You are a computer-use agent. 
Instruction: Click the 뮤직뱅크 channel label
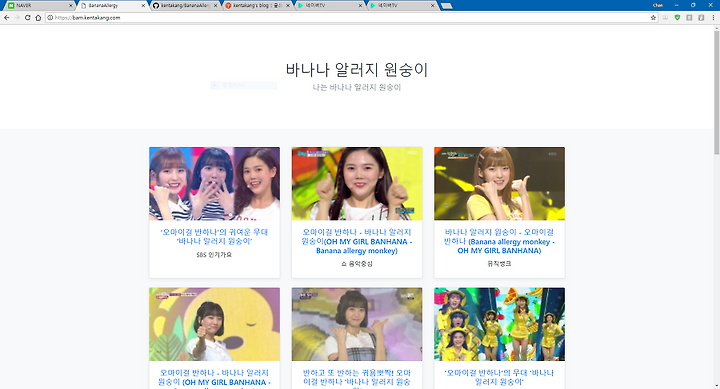[x=499, y=264]
